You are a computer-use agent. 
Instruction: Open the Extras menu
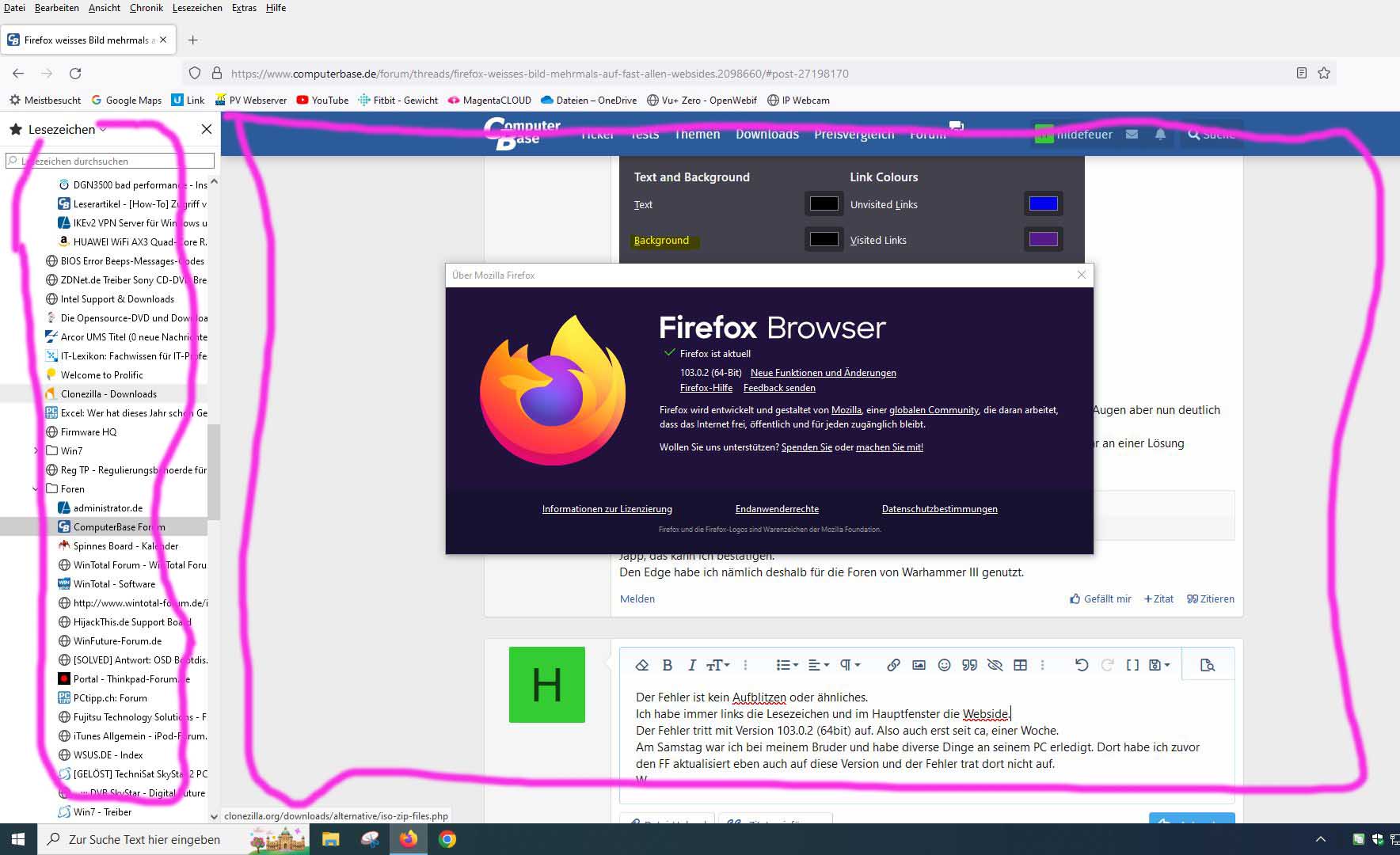[x=244, y=8]
